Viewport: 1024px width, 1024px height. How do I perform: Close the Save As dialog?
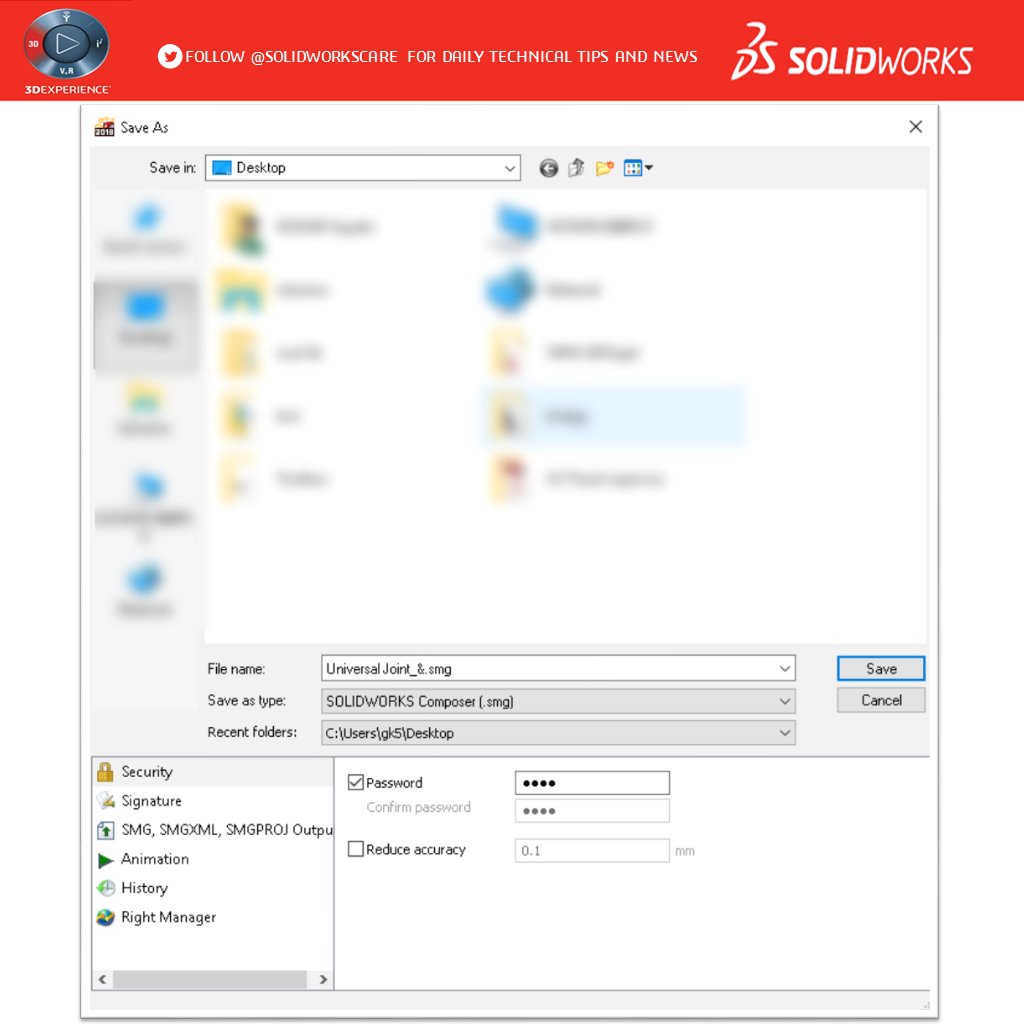click(916, 127)
